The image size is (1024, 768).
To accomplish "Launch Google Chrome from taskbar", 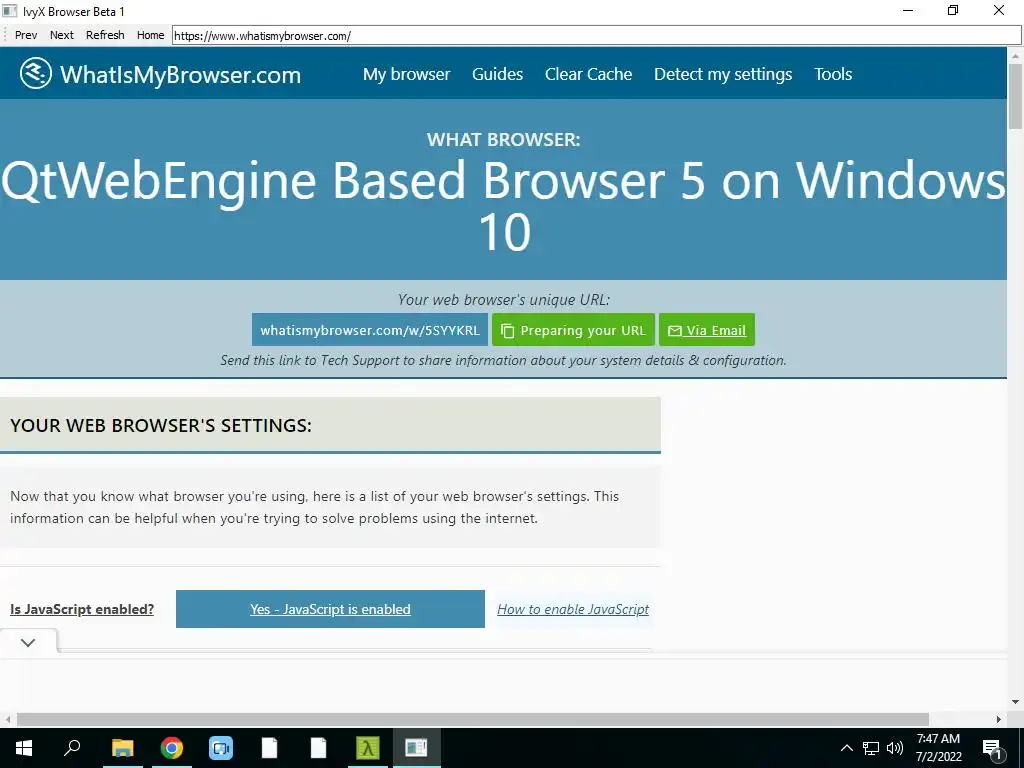I will (172, 748).
